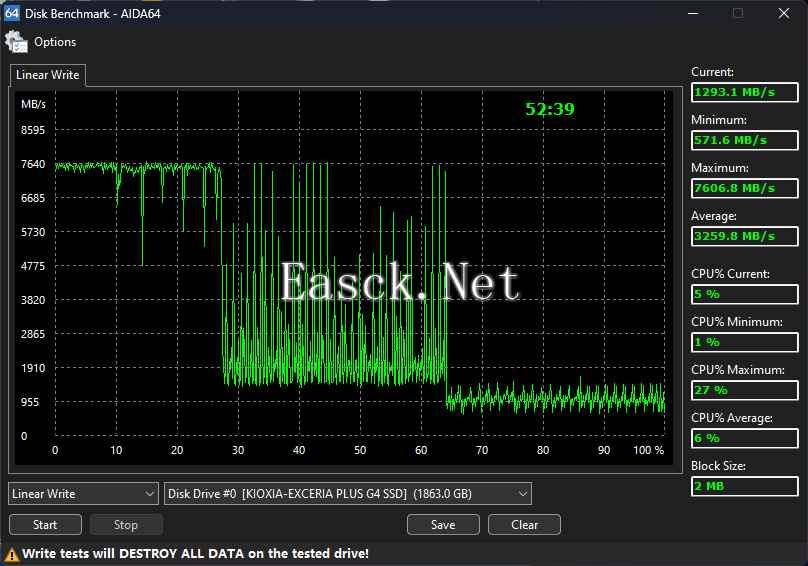Image resolution: width=808 pixels, height=566 pixels.
Task: Click the elapsed time 52:39 on graph
Action: tap(549, 109)
